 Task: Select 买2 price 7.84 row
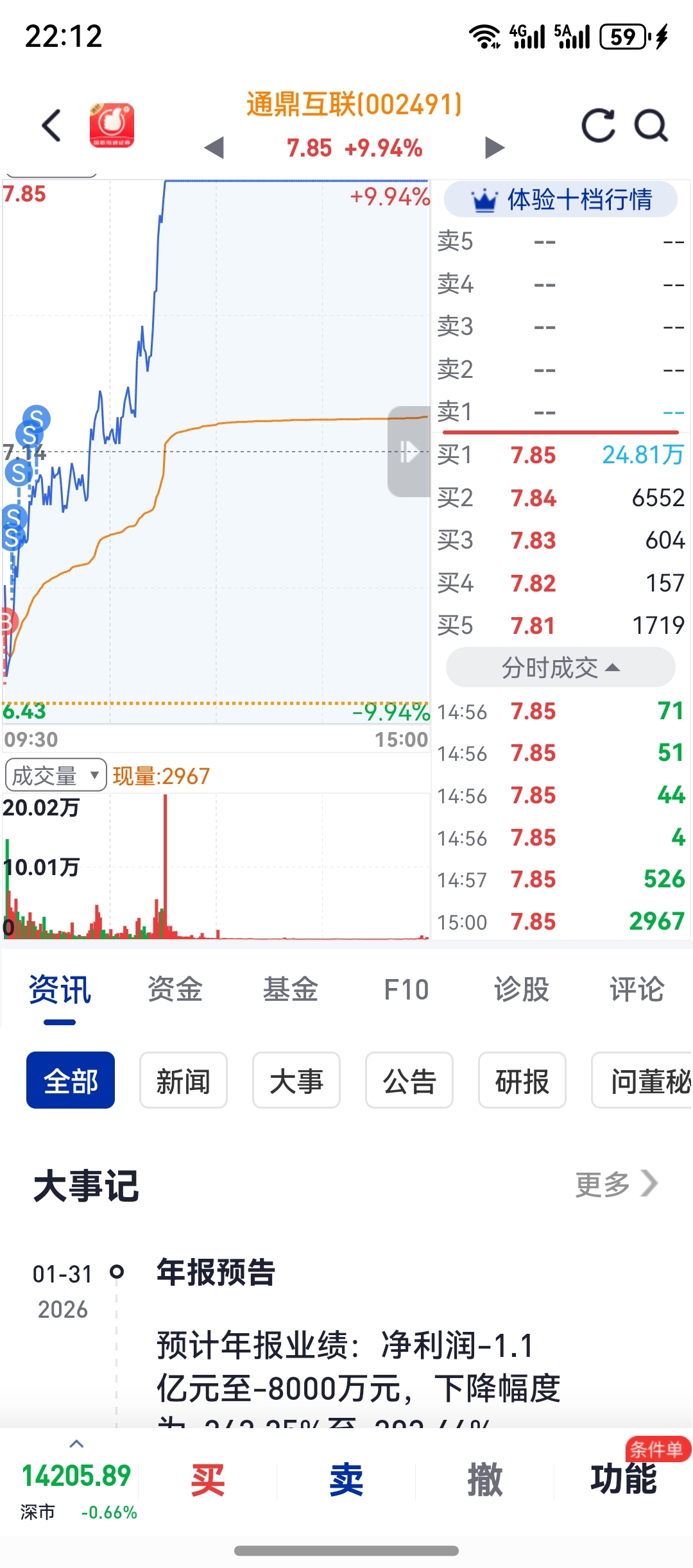coord(560,498)
